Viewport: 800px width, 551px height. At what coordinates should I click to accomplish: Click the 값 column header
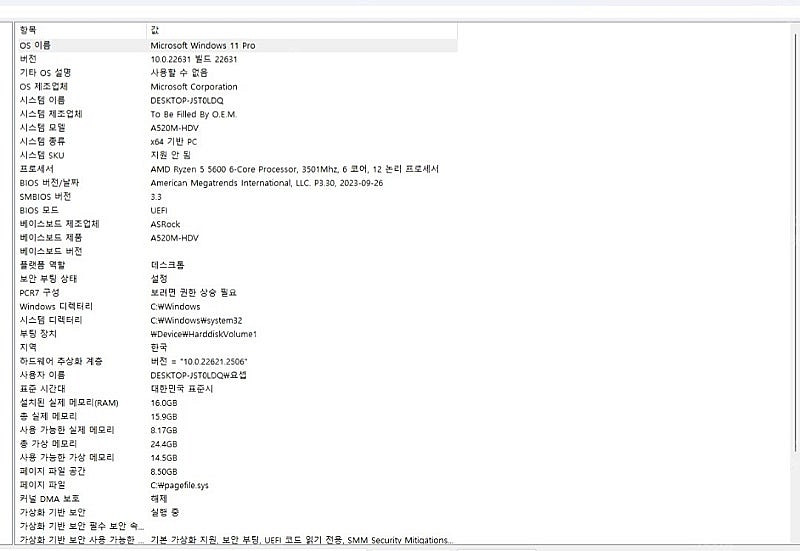tap(155, 31)
